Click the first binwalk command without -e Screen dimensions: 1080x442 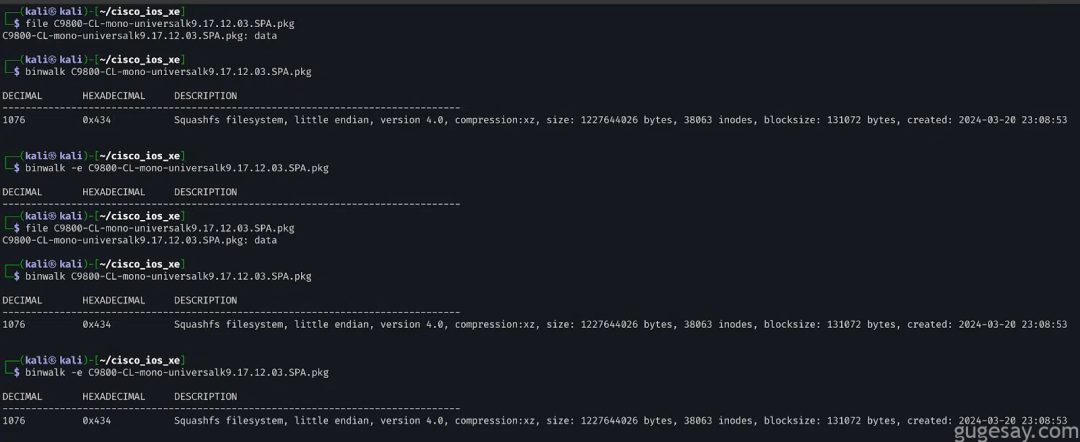click(168, 72)
